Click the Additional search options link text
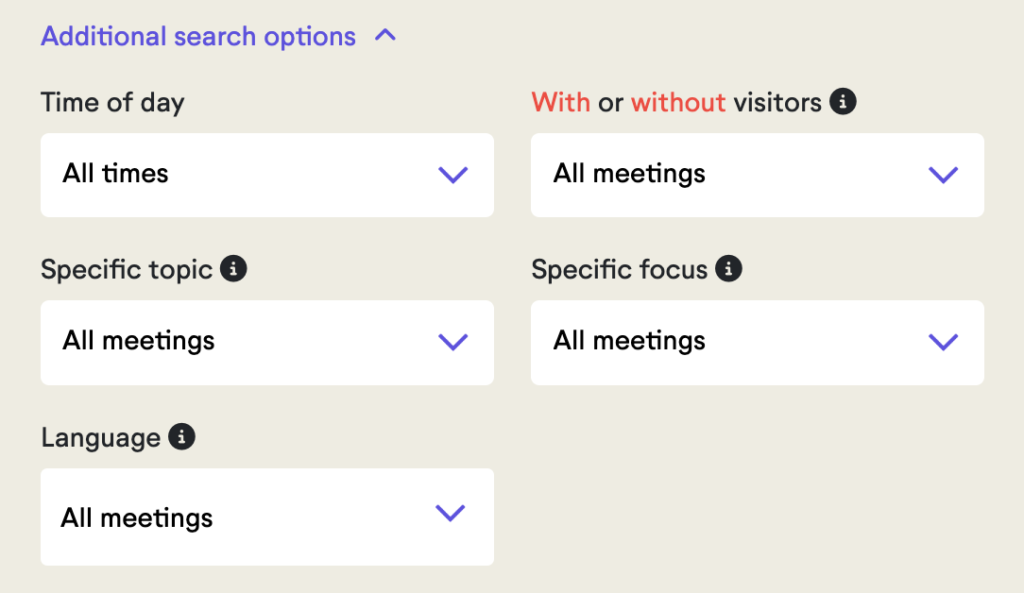 tap(198, 37)
